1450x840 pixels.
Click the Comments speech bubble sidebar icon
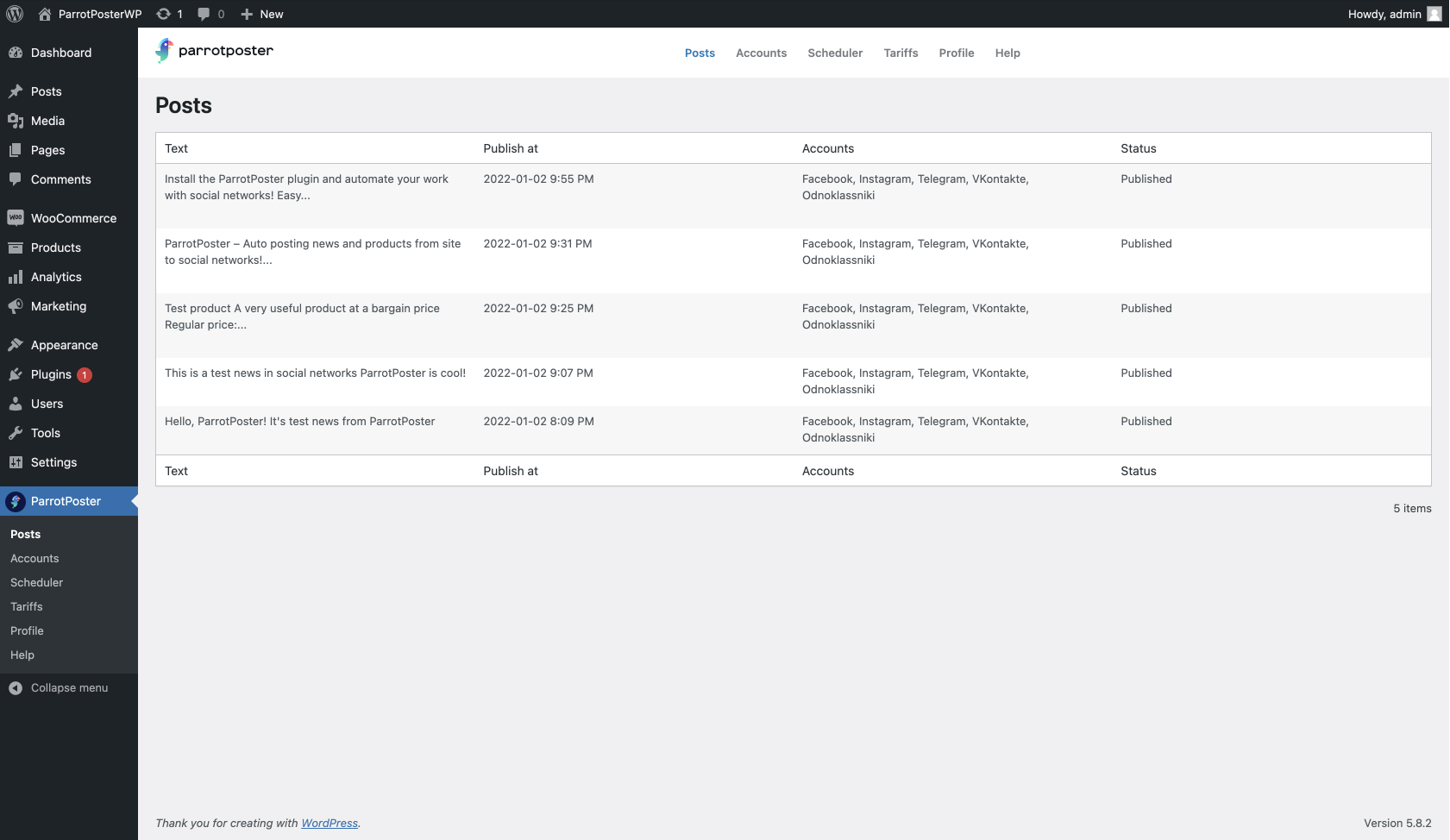coord(16,179)
